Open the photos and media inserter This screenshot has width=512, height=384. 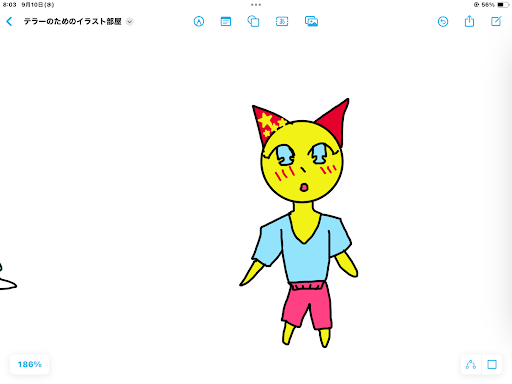coord(311,22)
